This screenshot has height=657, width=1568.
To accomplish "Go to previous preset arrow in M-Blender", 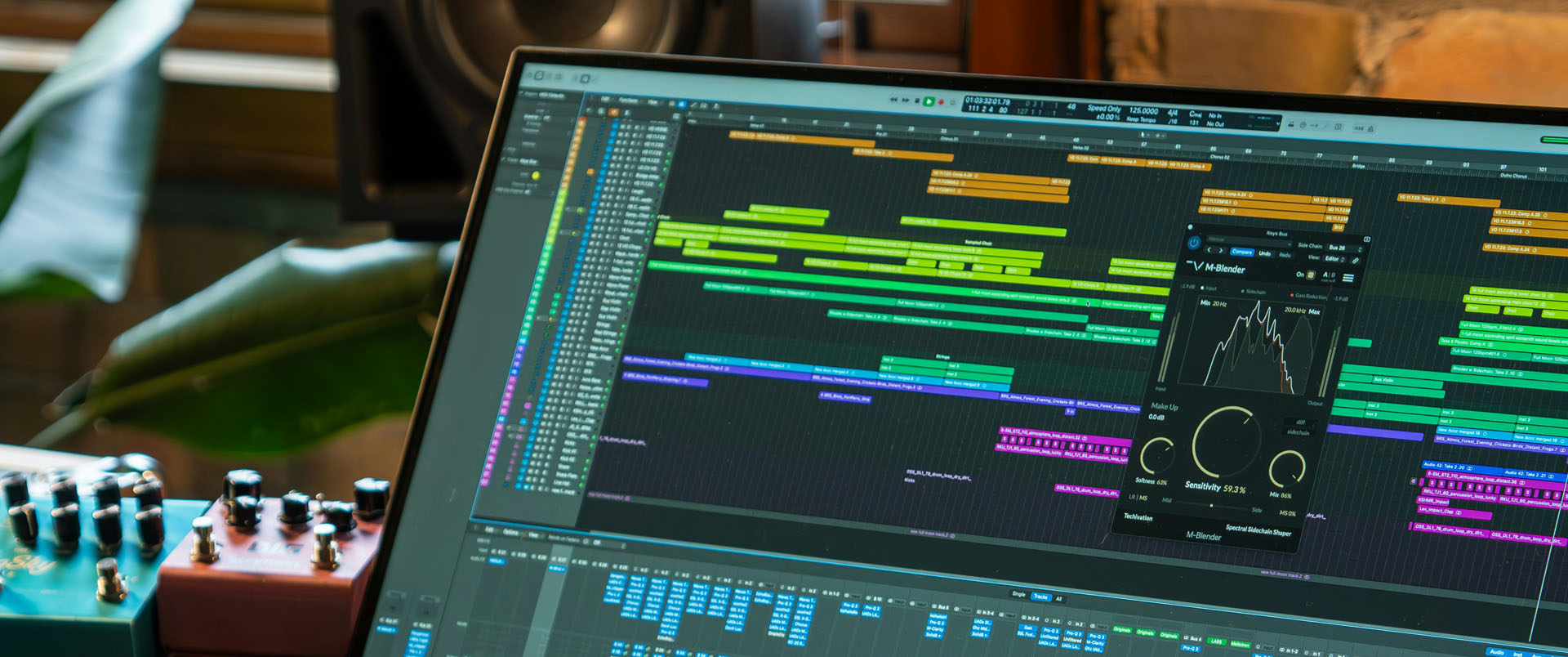I will point(1209,250).
